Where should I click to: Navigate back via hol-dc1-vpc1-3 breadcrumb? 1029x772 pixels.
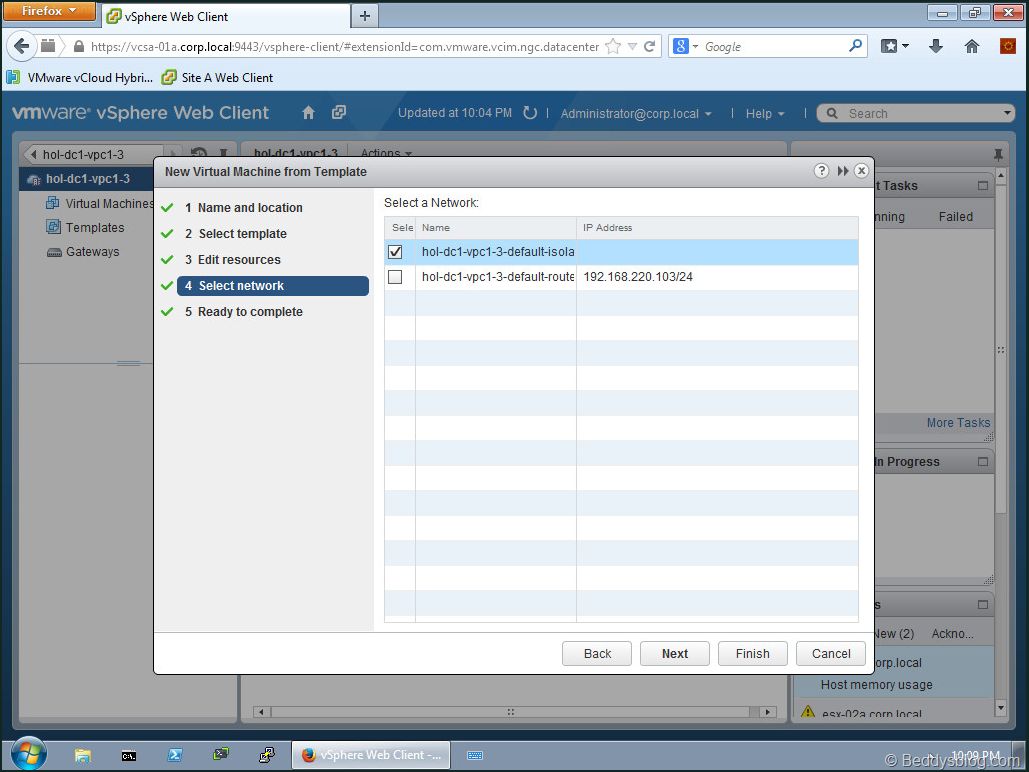point(92,155)
